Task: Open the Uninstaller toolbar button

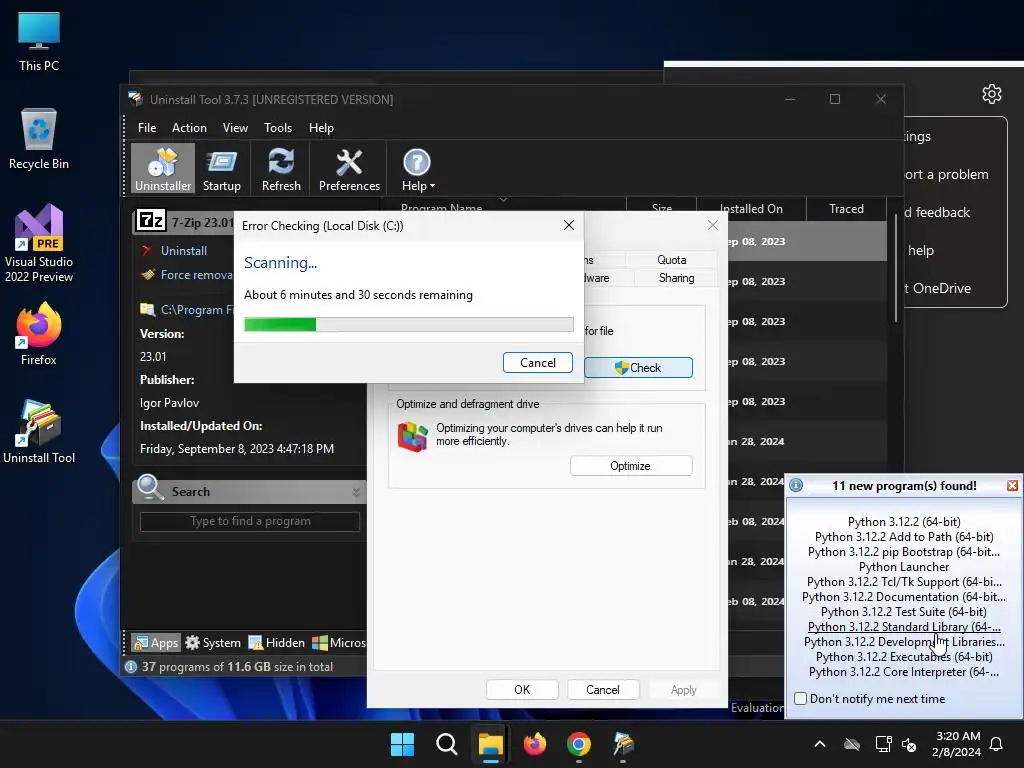Action: pos(163,169)
